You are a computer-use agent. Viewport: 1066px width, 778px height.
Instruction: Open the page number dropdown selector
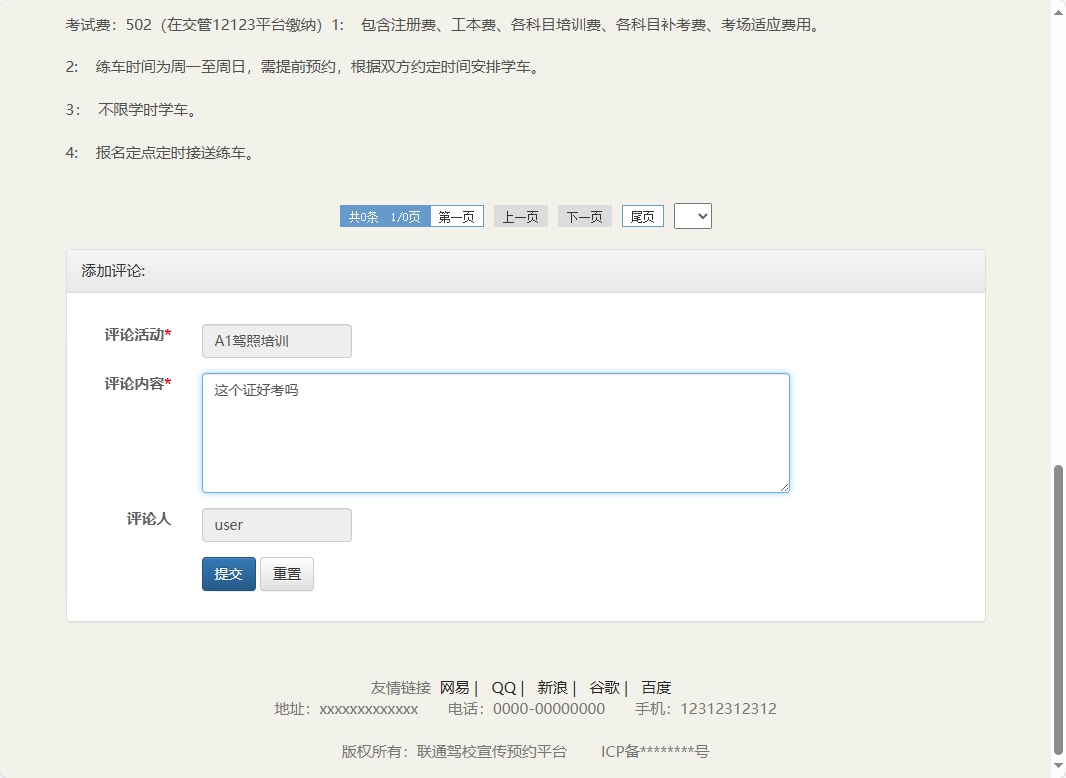(x=693, y=215)
